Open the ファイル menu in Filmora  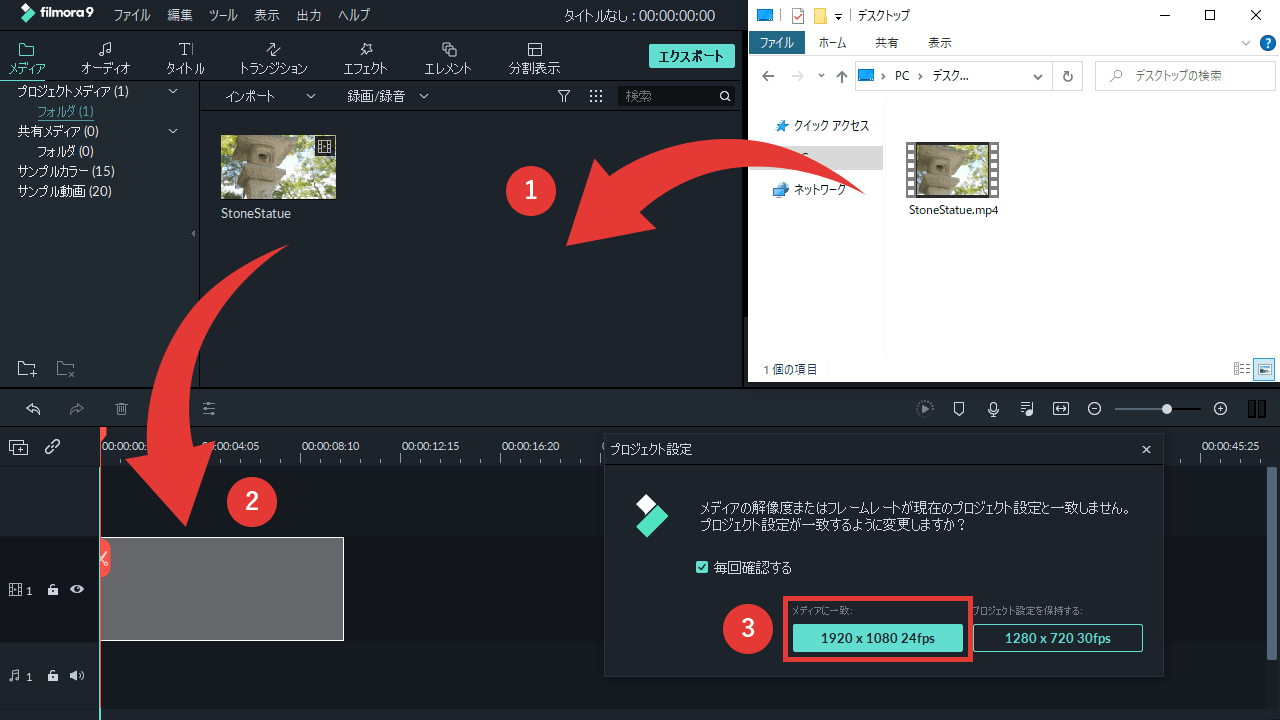[132, 15]
